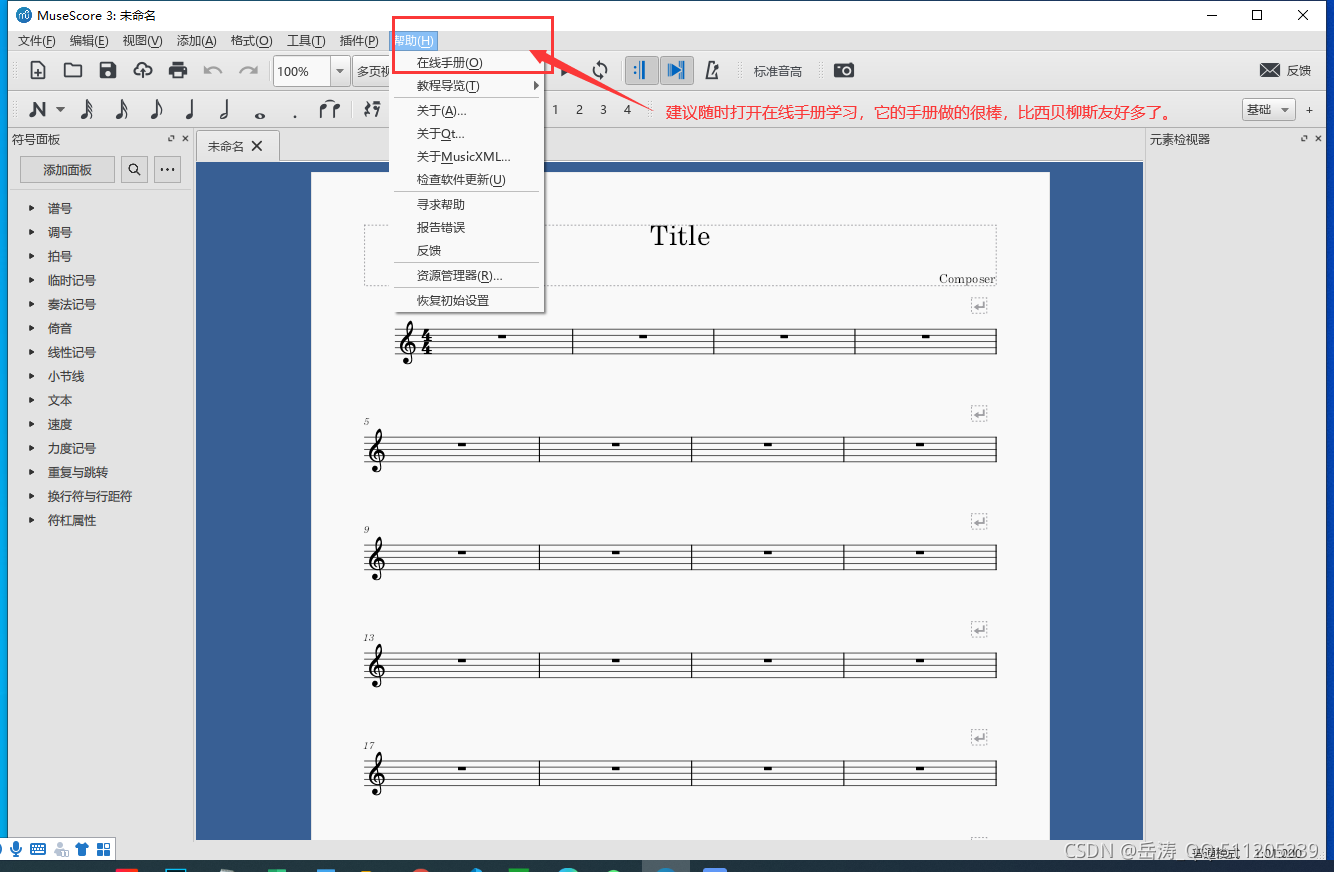Click the 反馈 feedback button
Viewport: 1334px width, 872px height.
[x=1285, y=70]
